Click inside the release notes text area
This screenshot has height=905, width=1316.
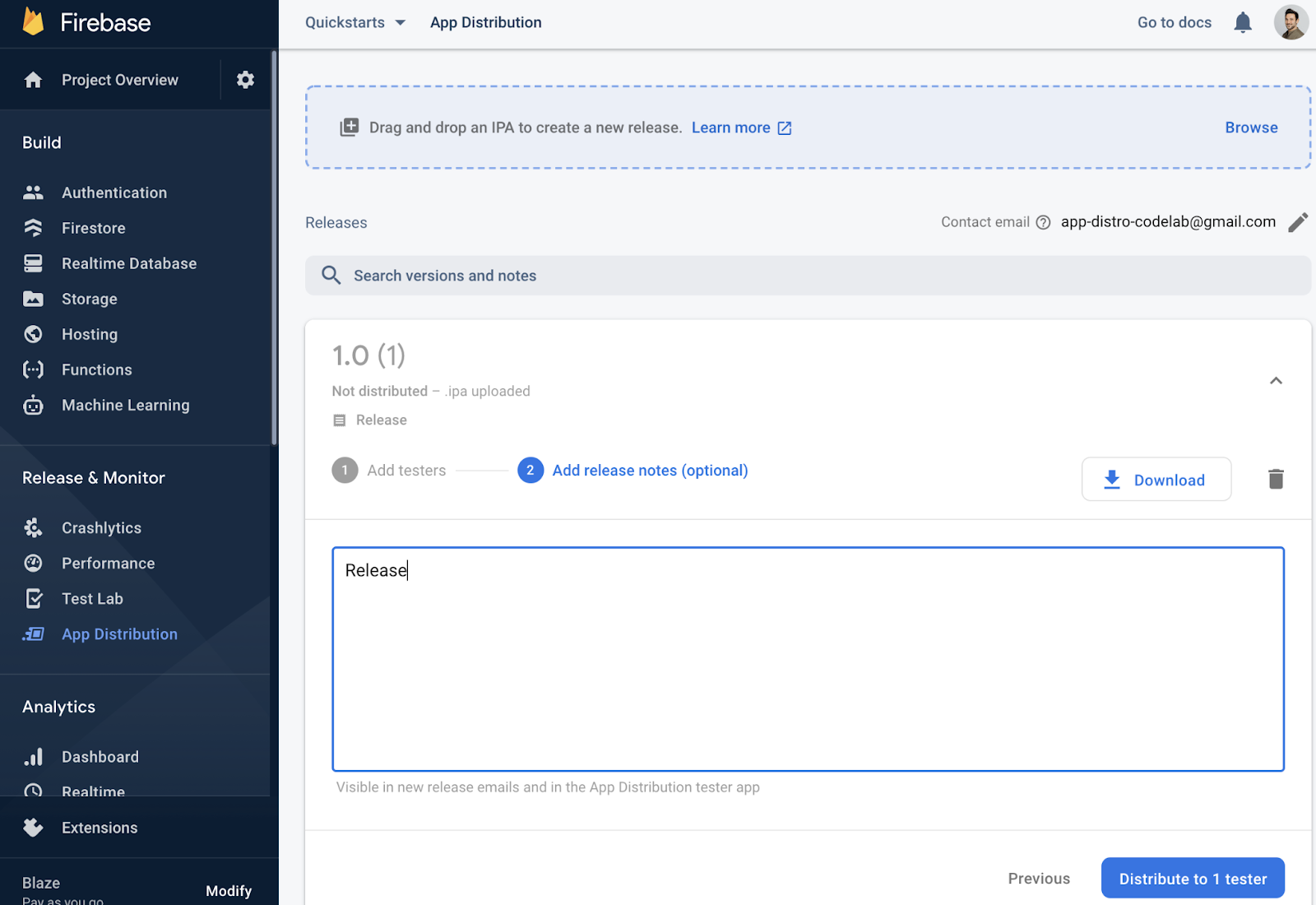pyautogui.click(x=808, y=658)
